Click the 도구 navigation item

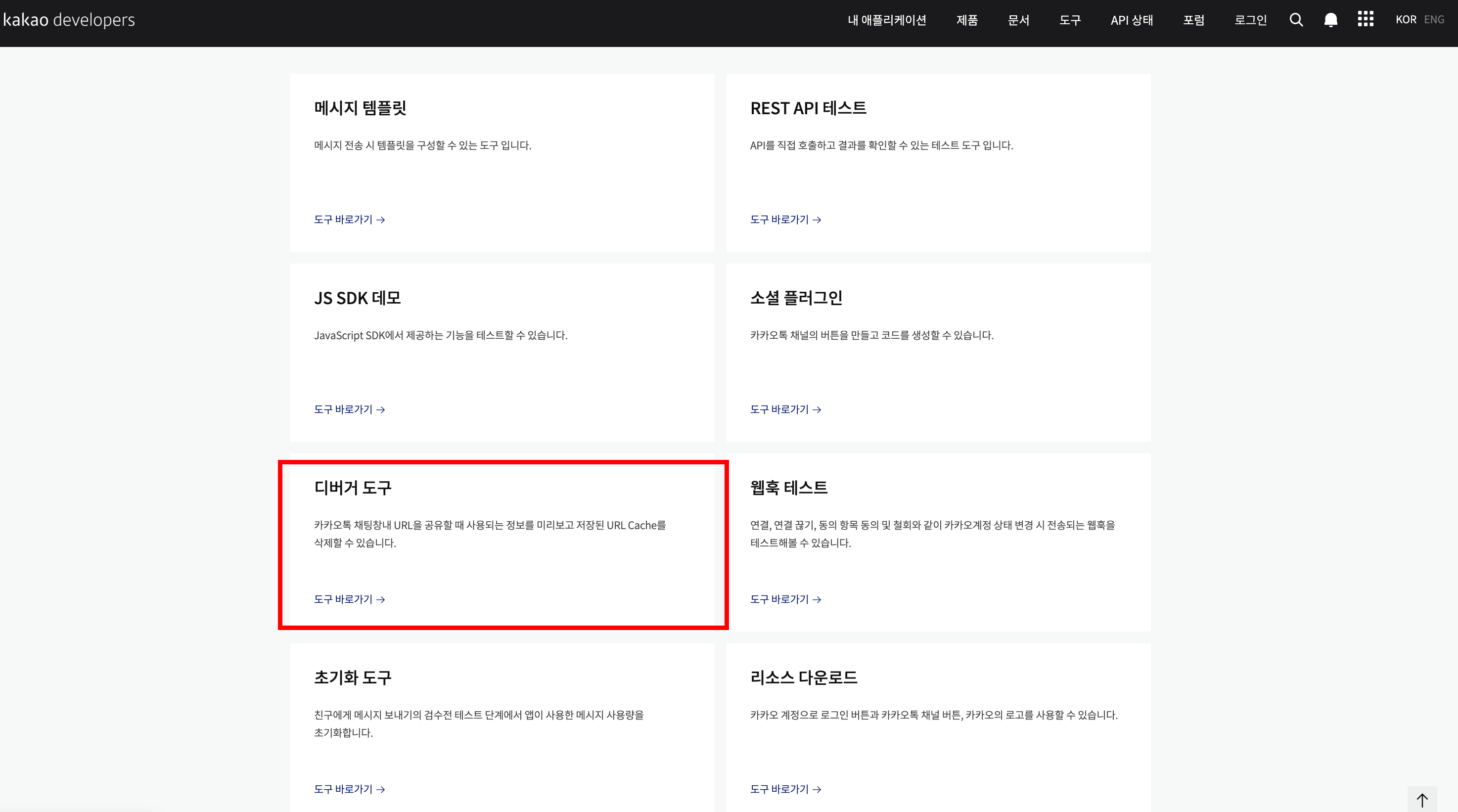tap(1070, 20)
